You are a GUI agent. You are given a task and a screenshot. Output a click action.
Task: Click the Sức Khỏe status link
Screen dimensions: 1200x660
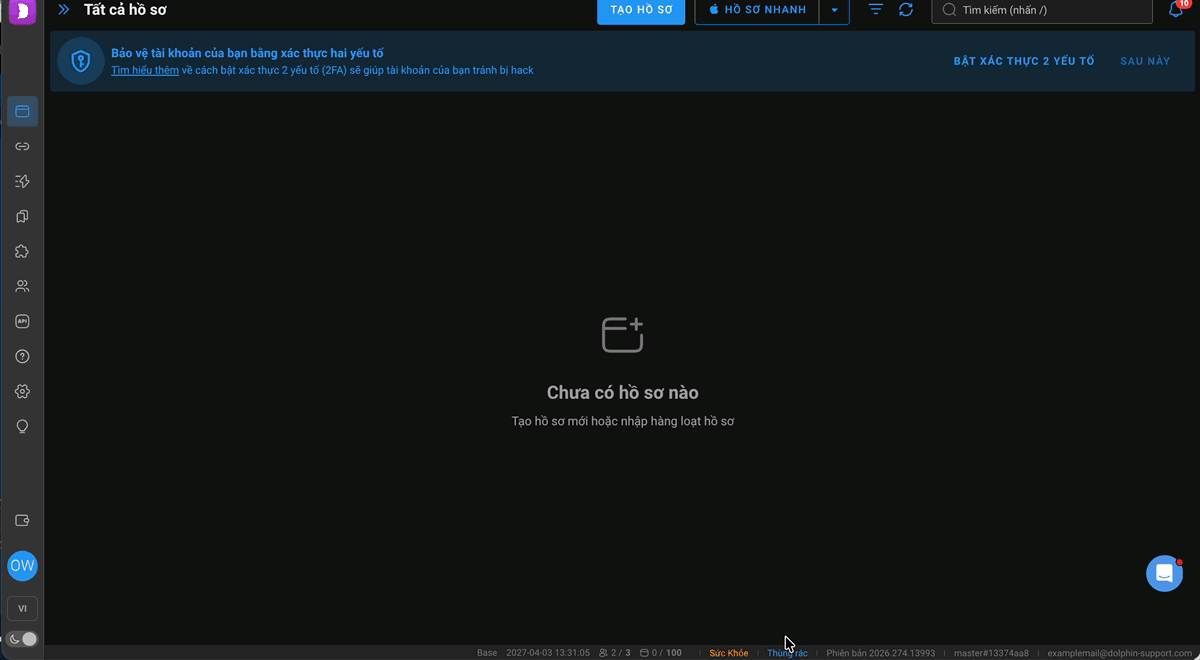(x=729, y=653)
